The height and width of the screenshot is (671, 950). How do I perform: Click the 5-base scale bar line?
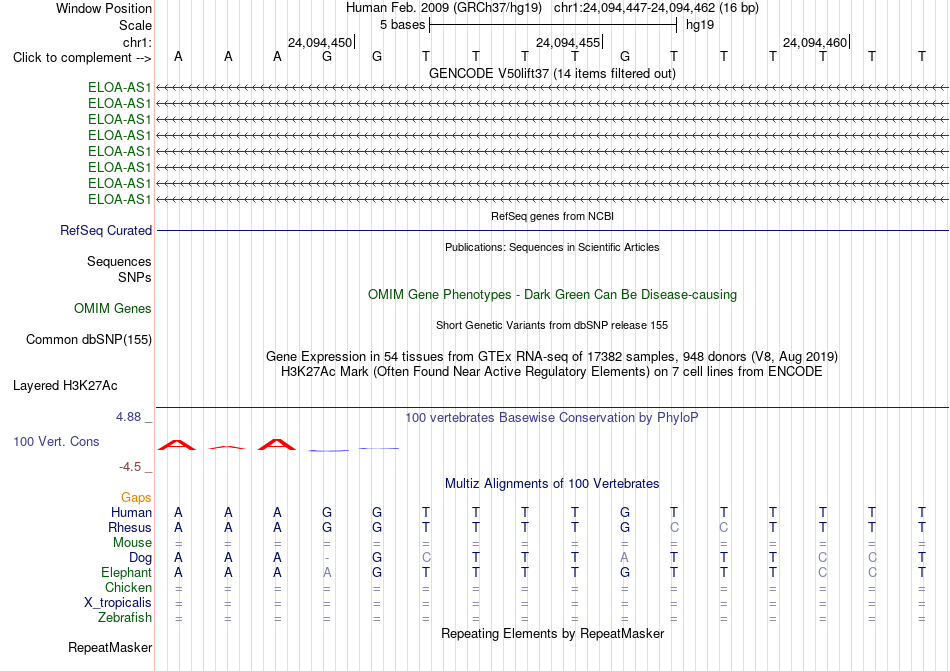click(553, 25)
